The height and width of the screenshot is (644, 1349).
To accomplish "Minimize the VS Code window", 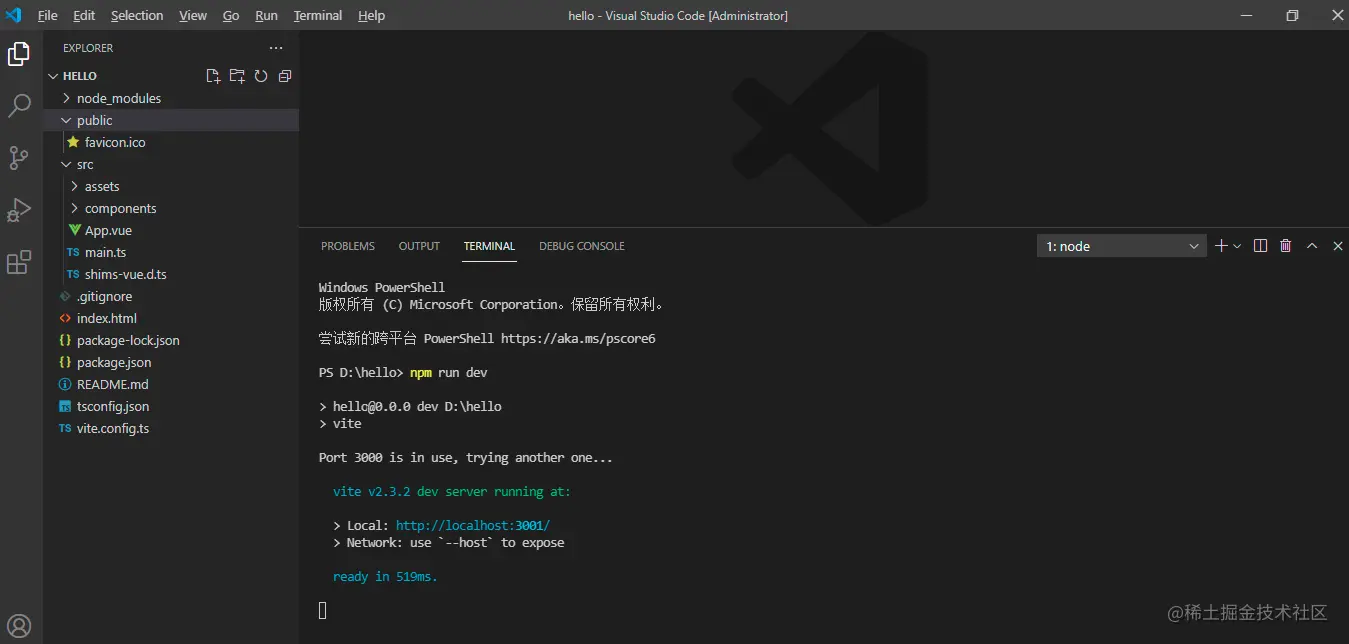I will point(1247,15).
